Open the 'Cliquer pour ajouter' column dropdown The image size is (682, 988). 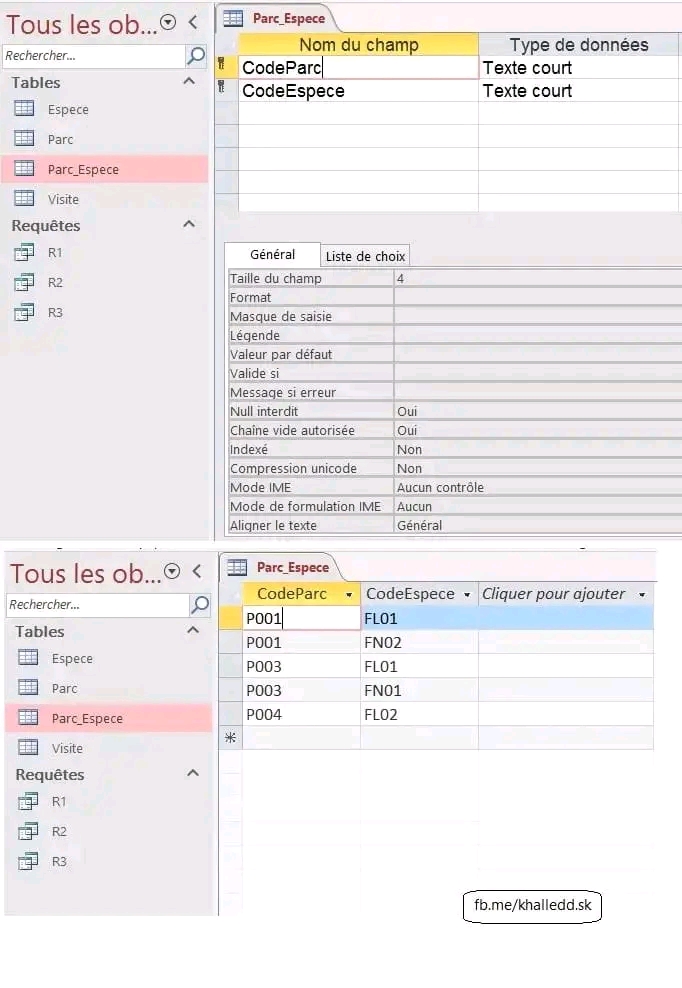[x=641, y=595]
